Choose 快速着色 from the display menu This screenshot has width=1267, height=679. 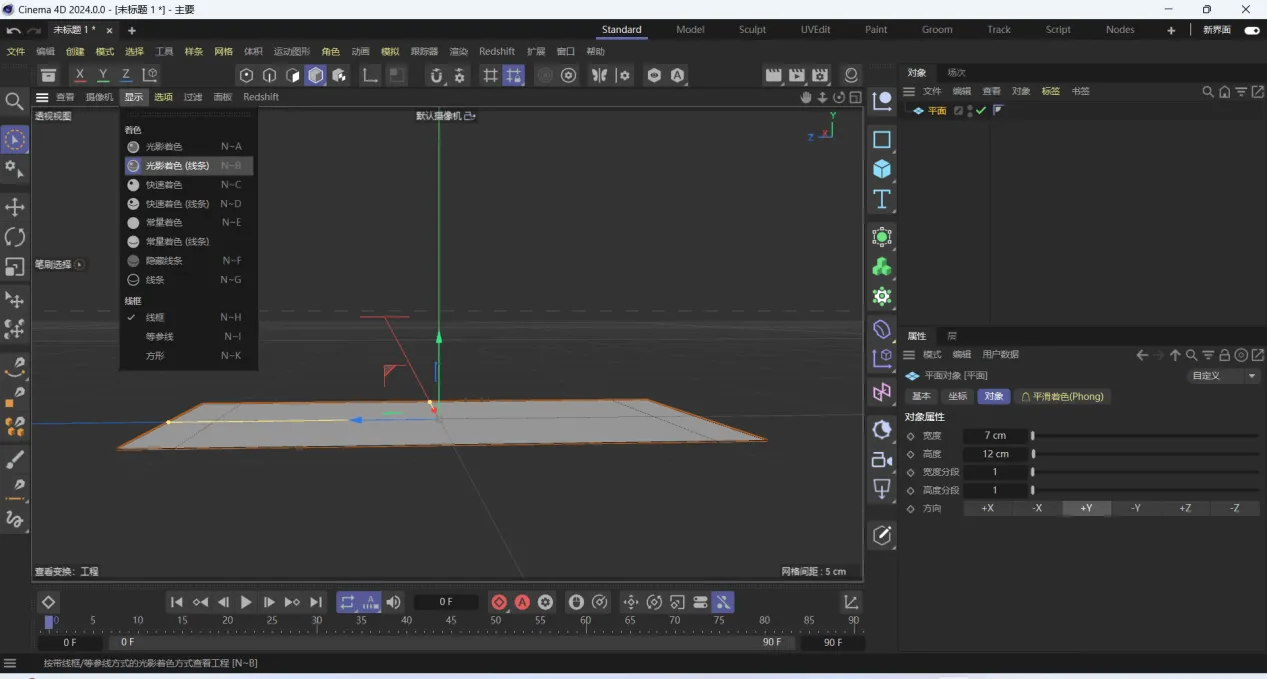click(x=164, y=185)
